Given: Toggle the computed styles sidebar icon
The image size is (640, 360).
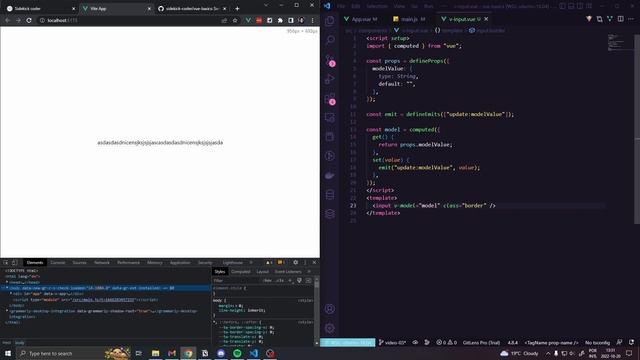Looking at the screenshot, I should (x=309, y=280).
